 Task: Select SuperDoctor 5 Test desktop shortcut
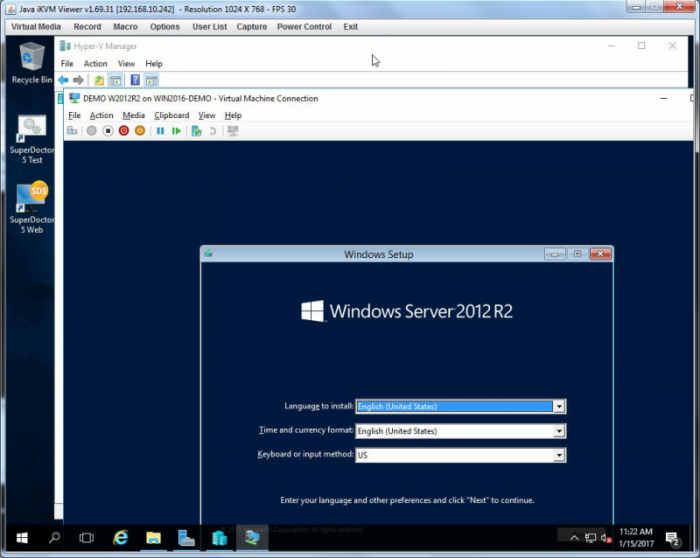point(32,140)
